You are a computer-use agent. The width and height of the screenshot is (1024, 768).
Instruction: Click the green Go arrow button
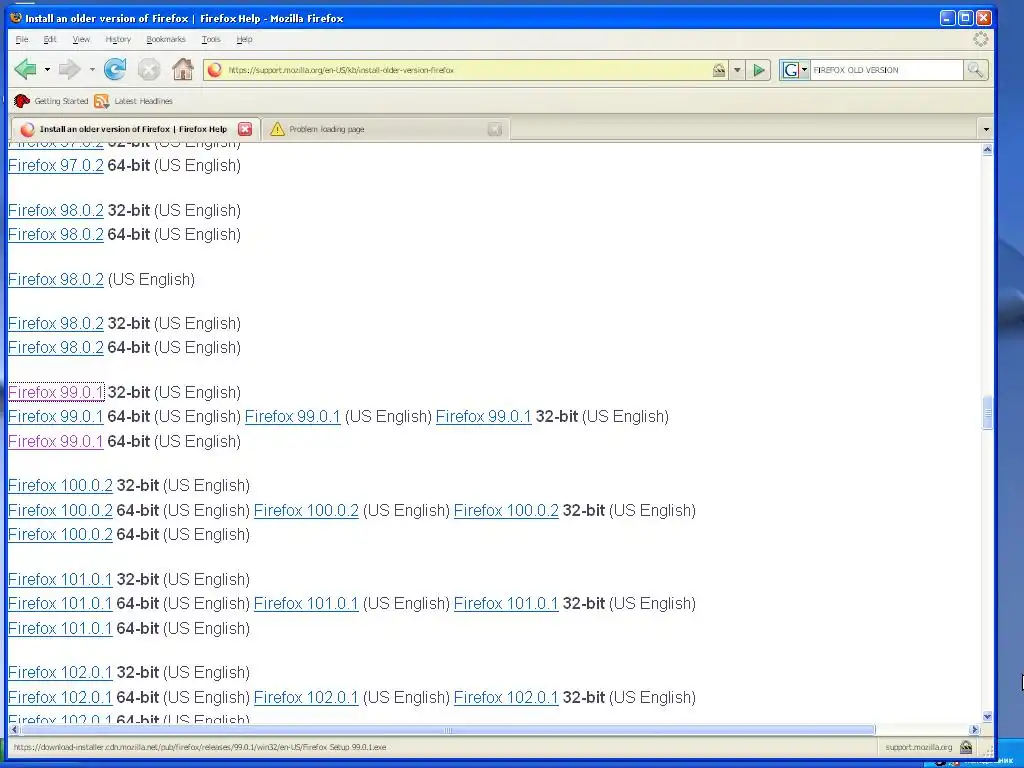click(758, 70)
